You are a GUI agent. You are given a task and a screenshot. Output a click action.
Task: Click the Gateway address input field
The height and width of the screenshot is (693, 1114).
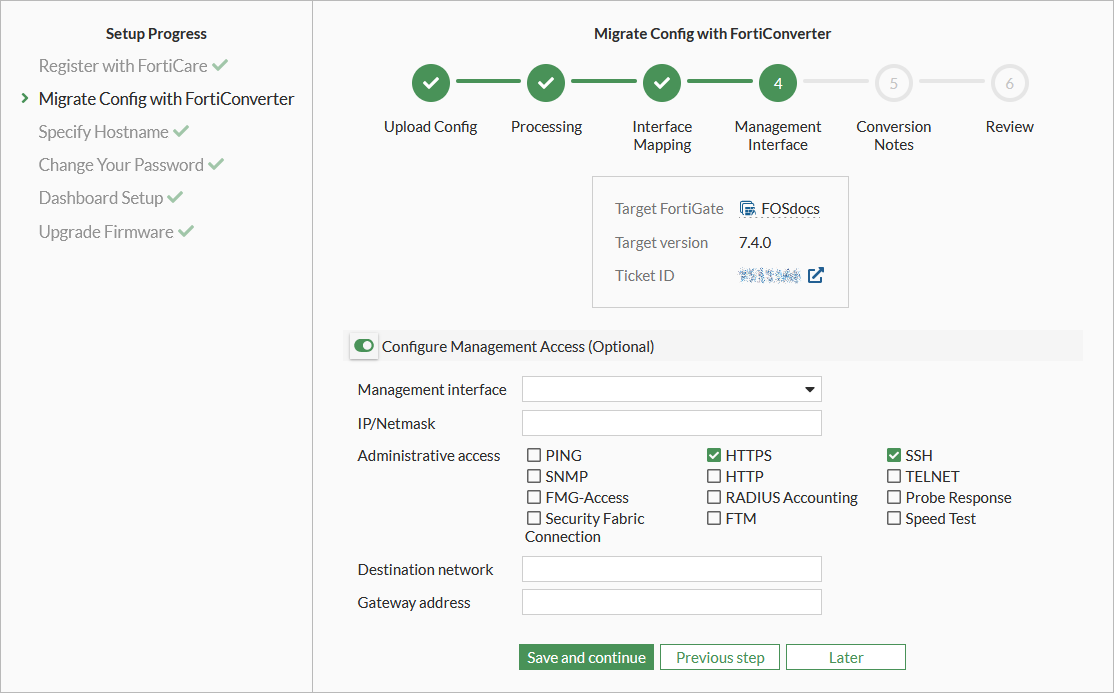click(x=671, y=602)
